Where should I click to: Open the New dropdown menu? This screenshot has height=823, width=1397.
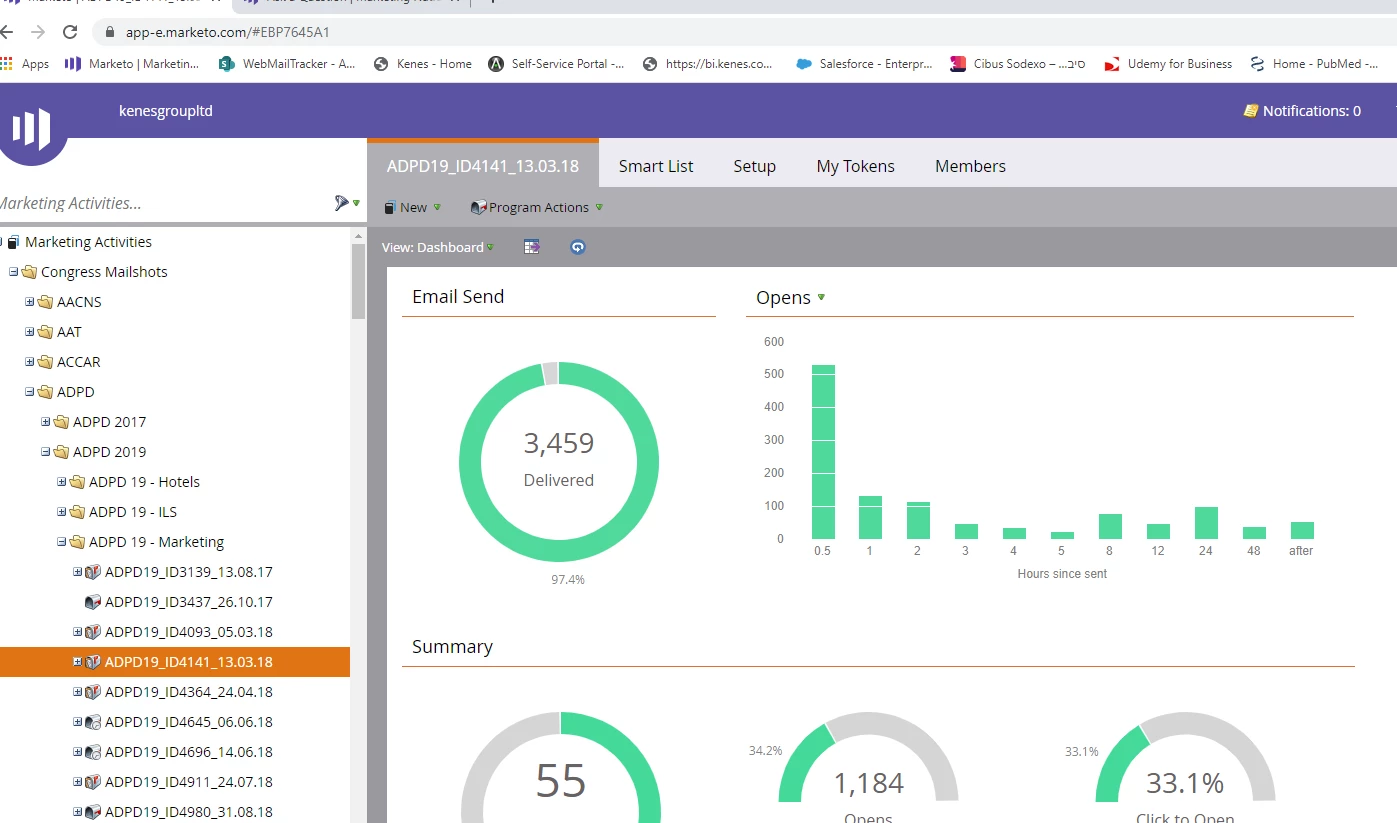(412, 207)
